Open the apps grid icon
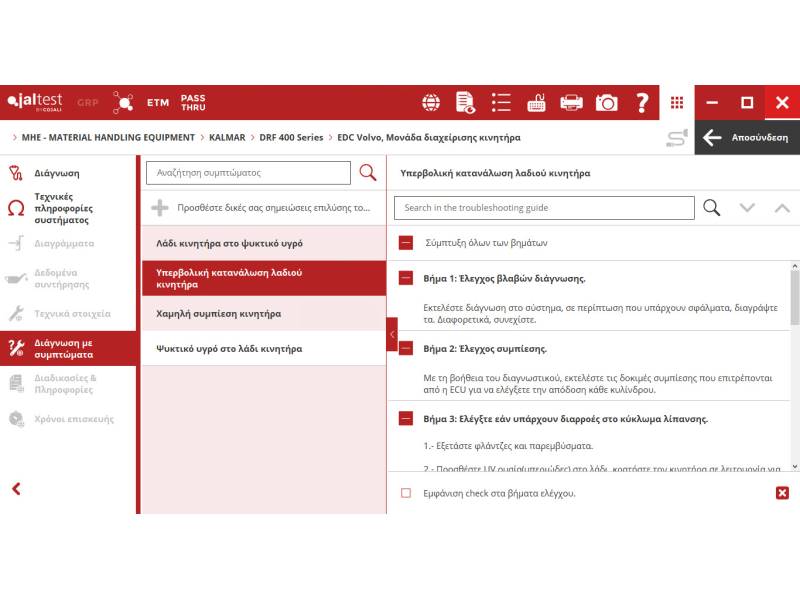Viewport: 800px width, 600px height. [x=677, y=102]
